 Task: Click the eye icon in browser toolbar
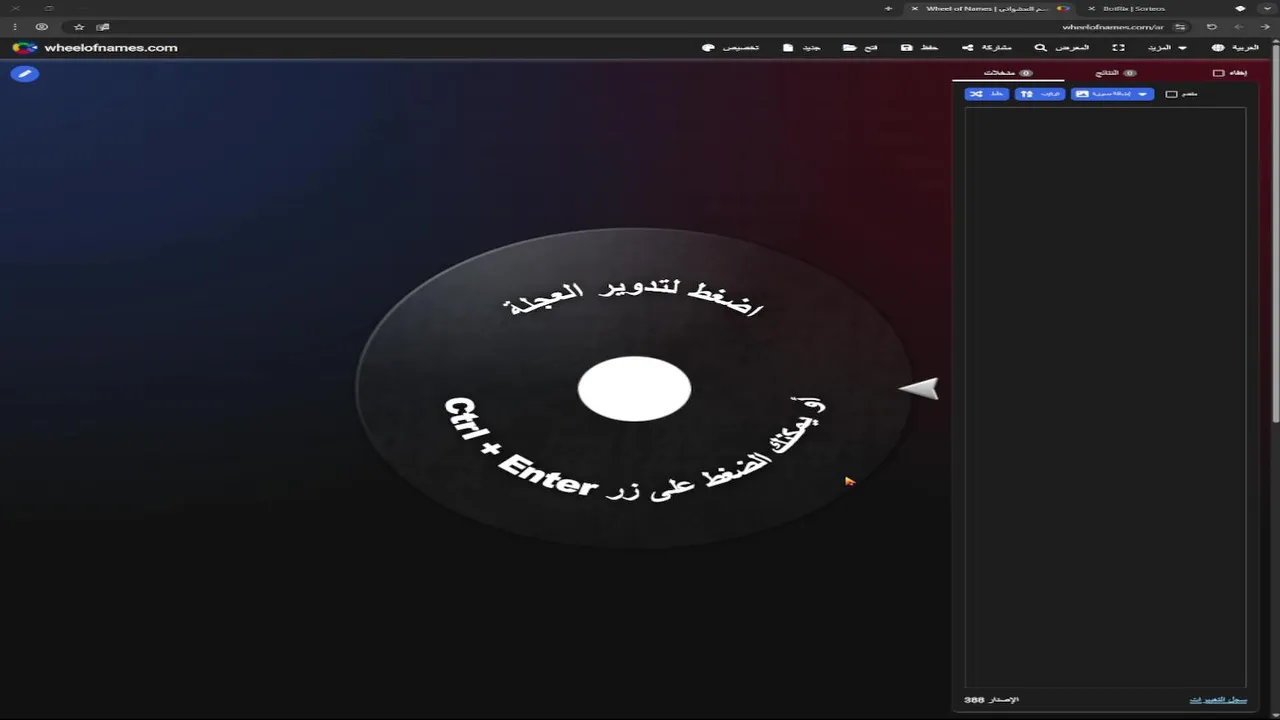click(42, 27)
